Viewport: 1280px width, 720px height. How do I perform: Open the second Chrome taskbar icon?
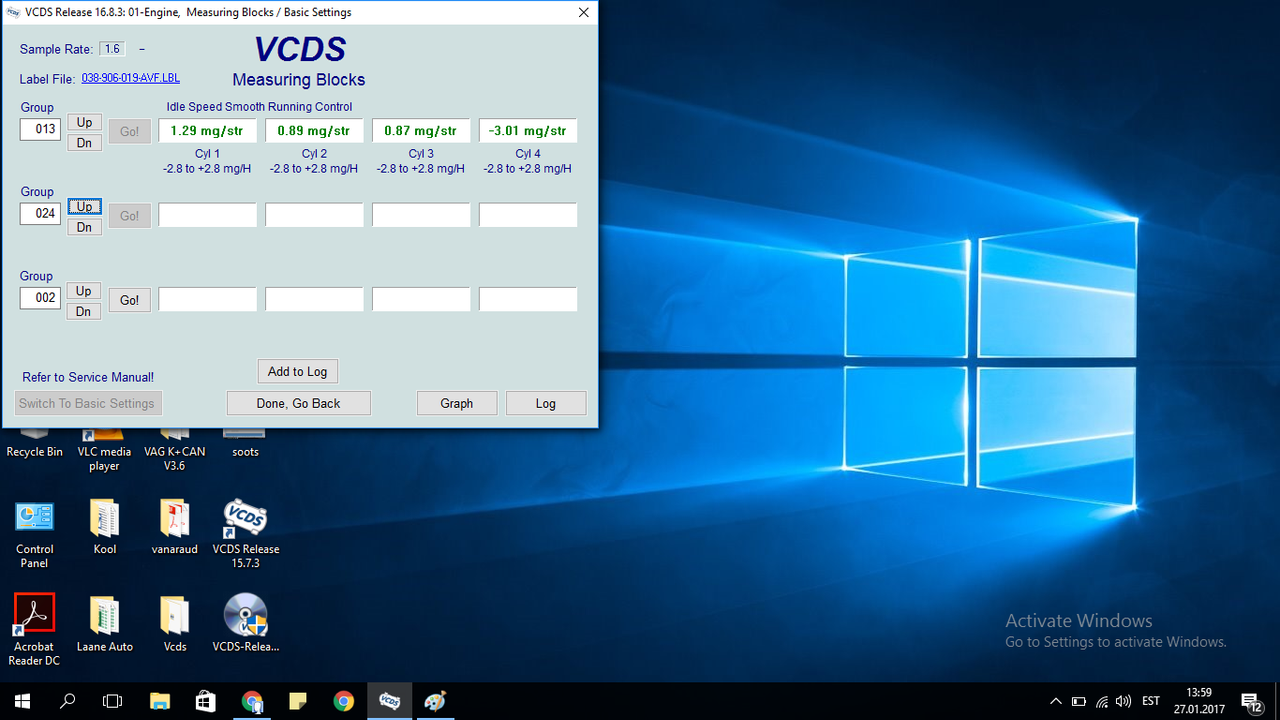[x=344, y=701]
